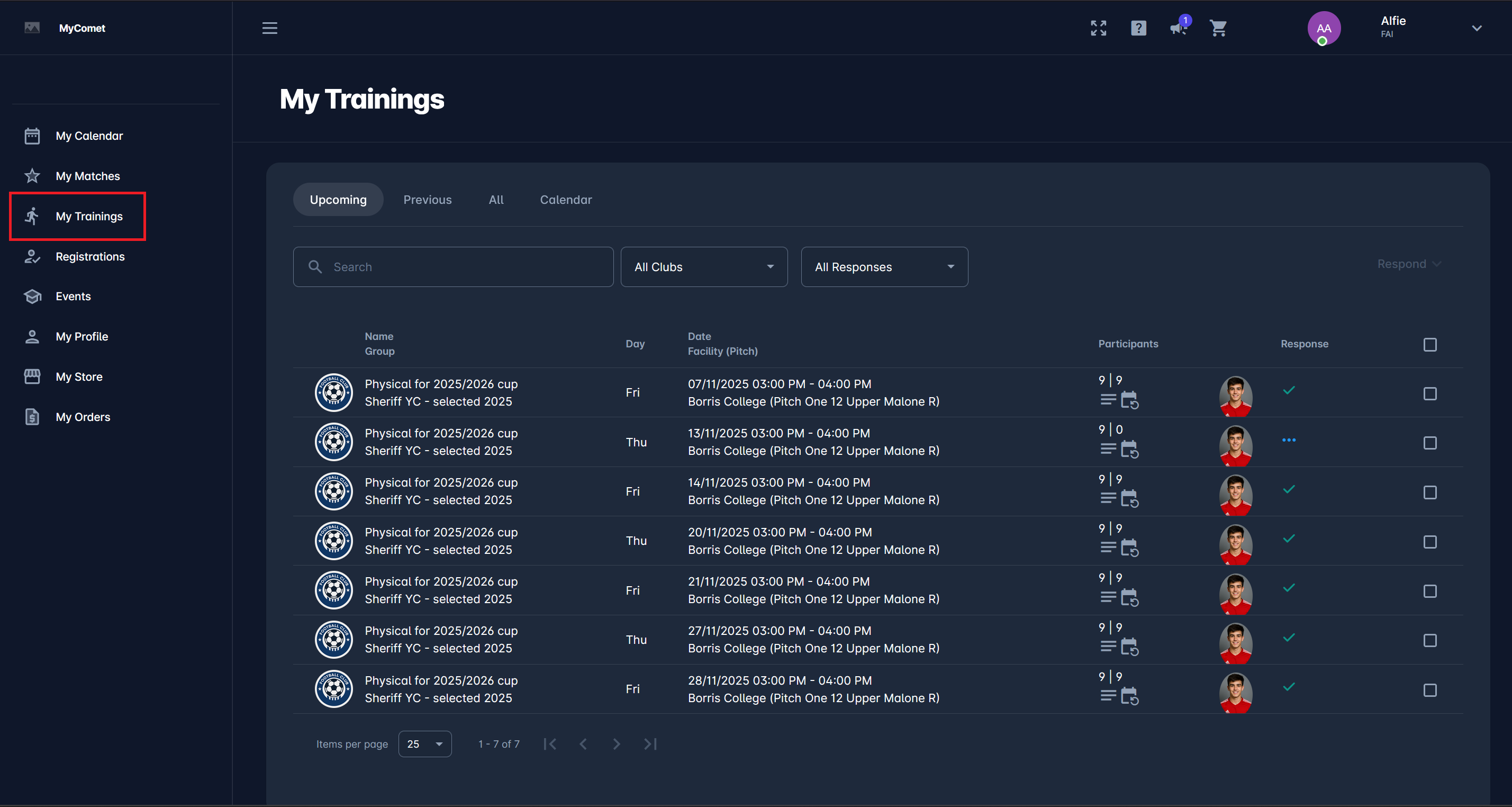Check the select-all checkbox in table header
This screenshot has height=807, width=1512.
tap(1430, 345)
